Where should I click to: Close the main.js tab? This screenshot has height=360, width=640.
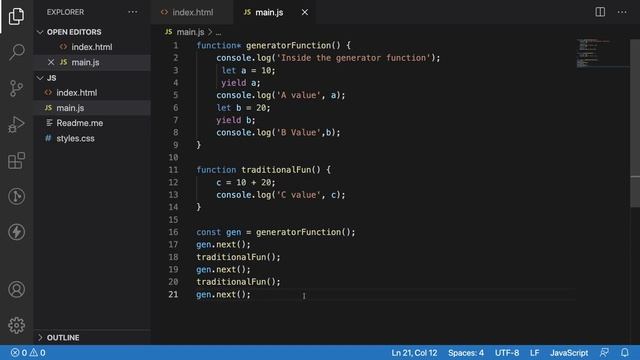(x=305, y=12)
